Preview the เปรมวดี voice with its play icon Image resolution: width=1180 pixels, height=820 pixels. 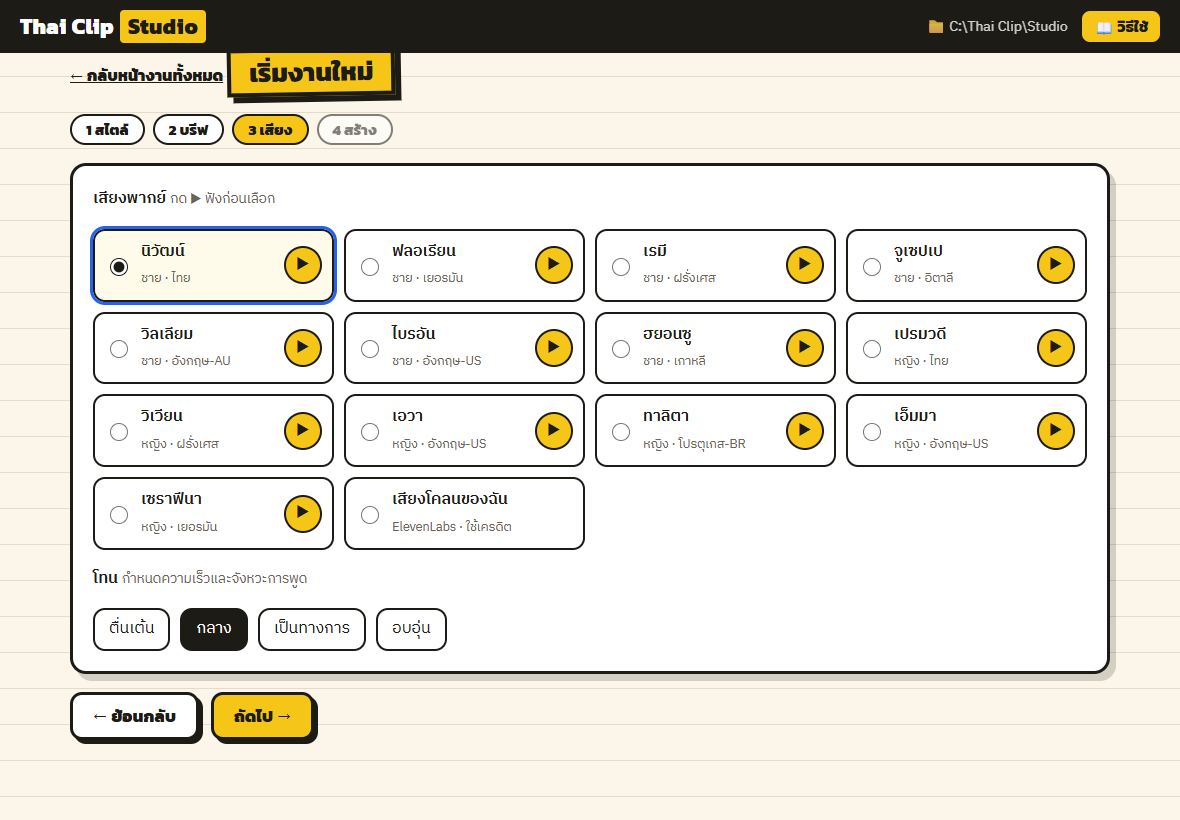click(1056, 348)
